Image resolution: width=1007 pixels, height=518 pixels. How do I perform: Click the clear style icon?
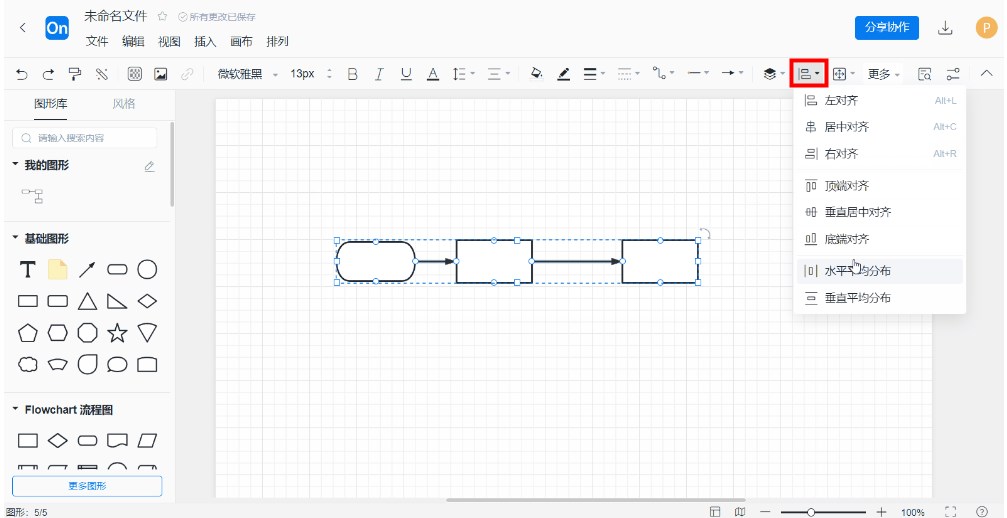point(101,74)
